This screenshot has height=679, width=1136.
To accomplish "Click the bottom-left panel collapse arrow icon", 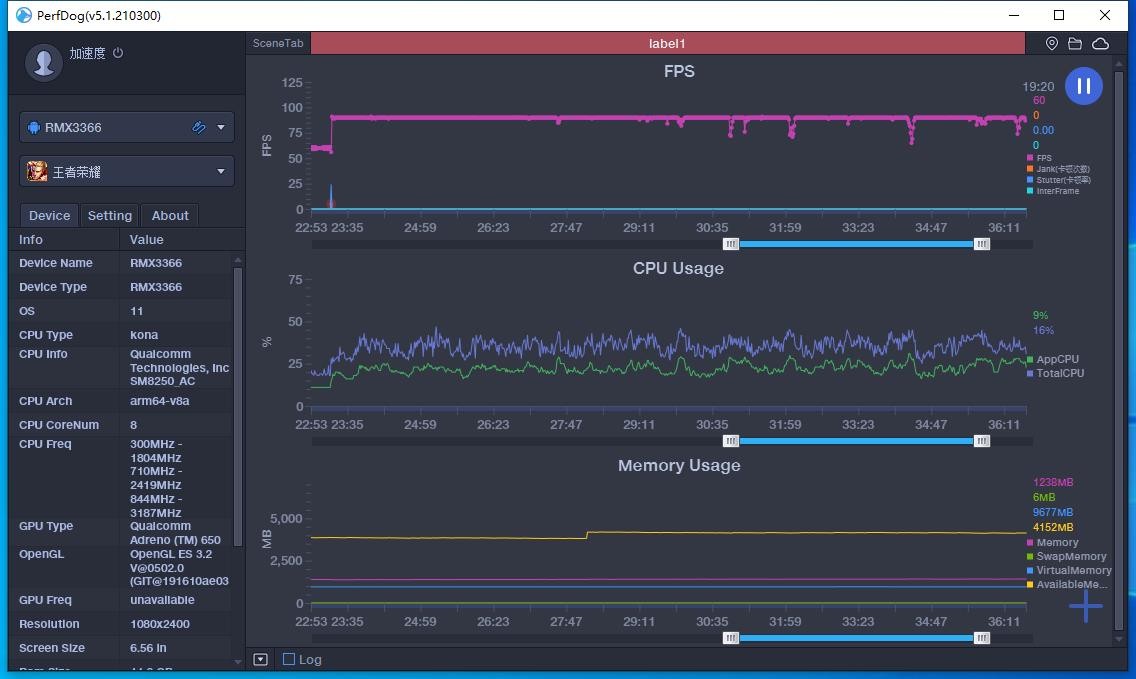I will (261, 659).
